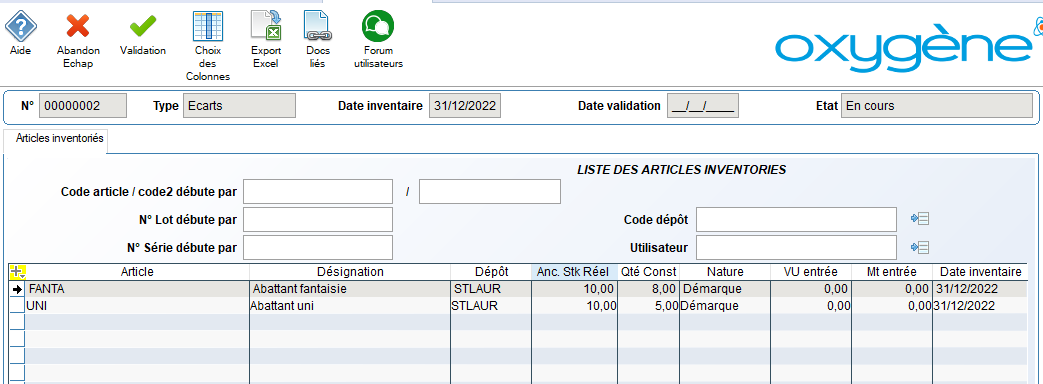Click the yellow plus grid-corner icon

[18, 272]
